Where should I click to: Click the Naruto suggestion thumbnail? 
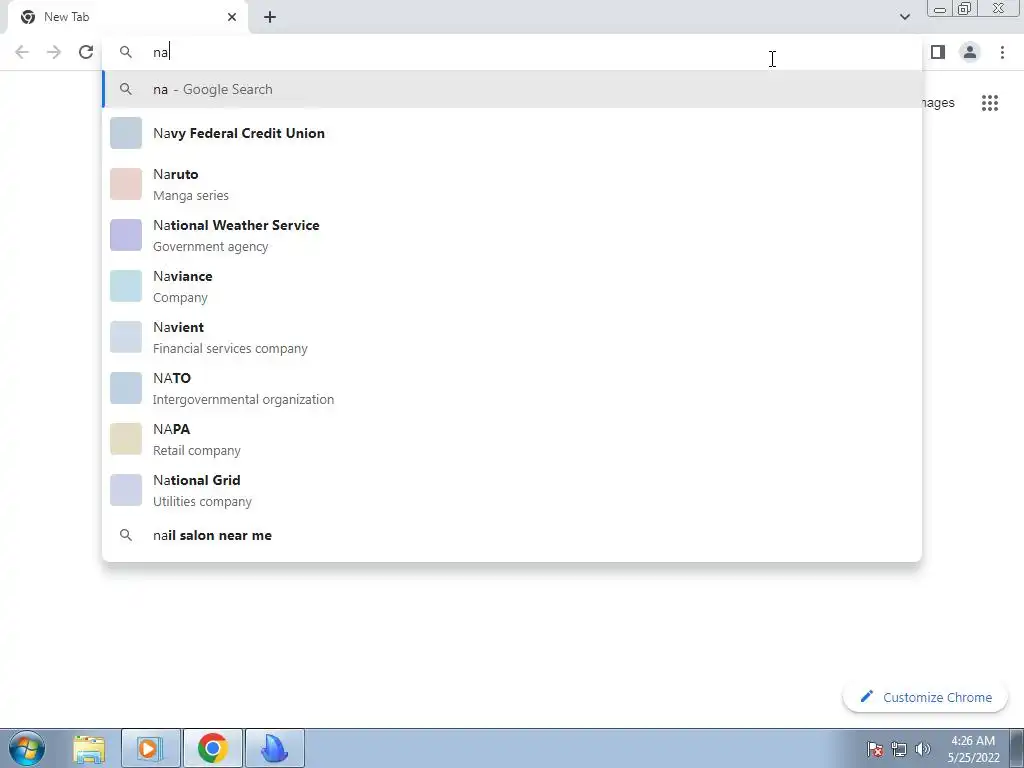[x=126, y=184]
